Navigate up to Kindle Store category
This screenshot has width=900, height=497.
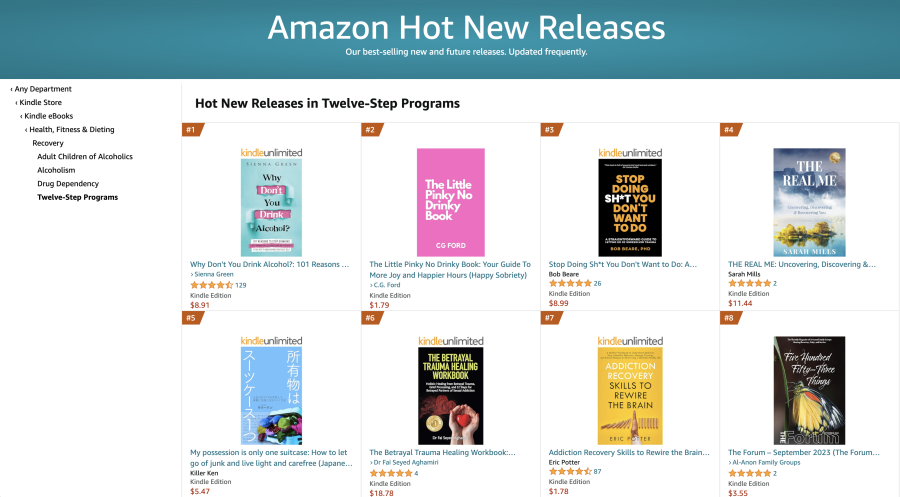pyautogui.click(x=40, y=102)
